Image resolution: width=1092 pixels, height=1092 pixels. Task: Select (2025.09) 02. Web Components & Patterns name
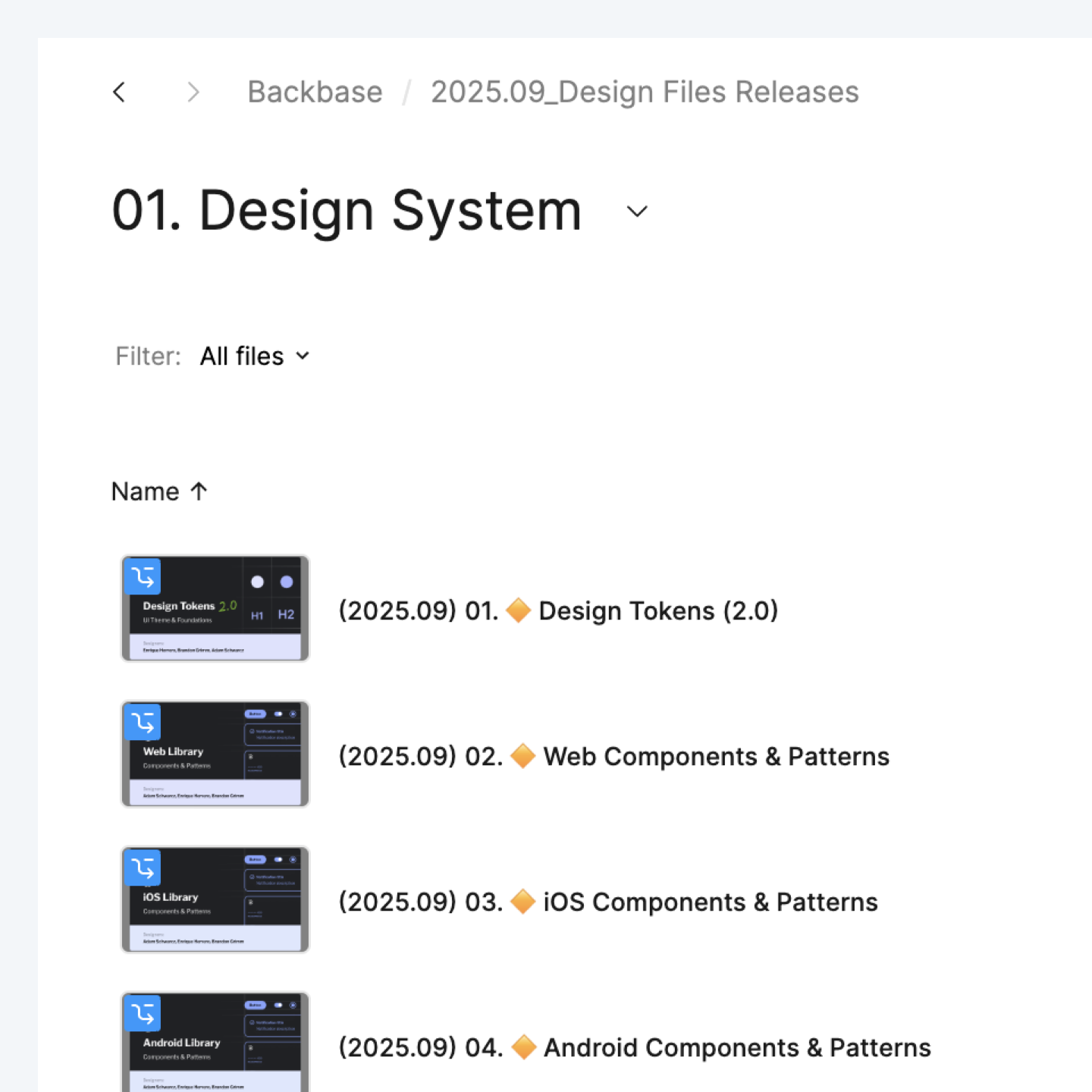[613, 756]
